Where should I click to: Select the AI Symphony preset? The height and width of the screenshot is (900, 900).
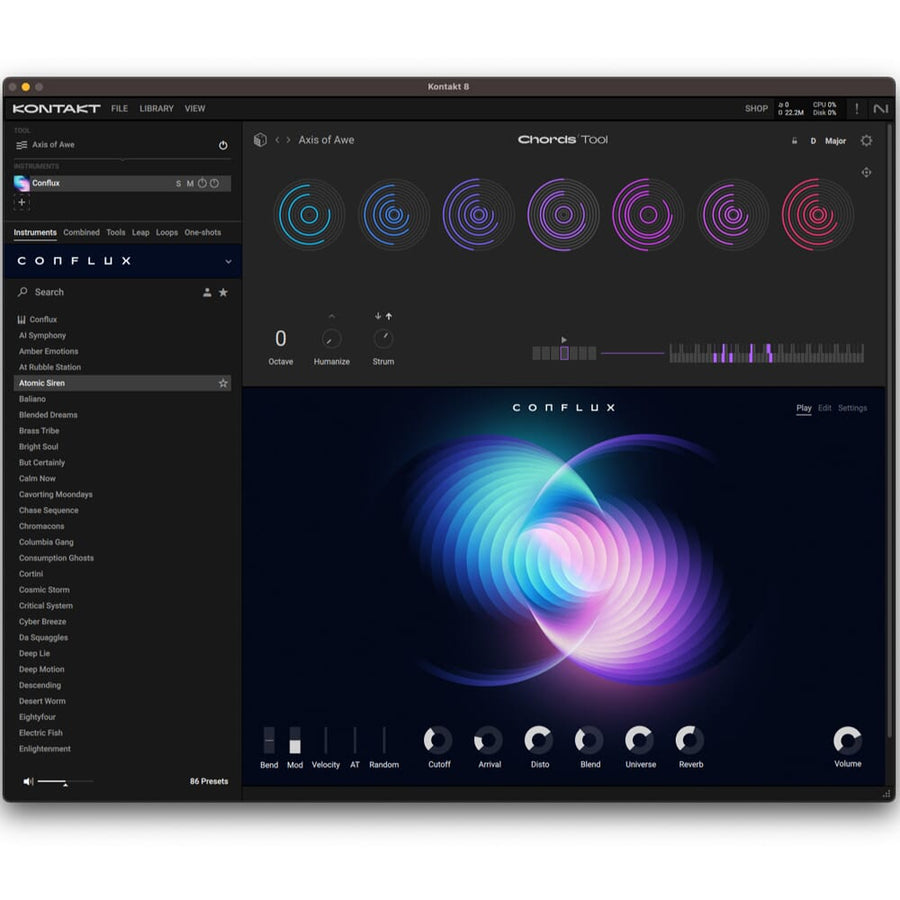tap(42, 335)
